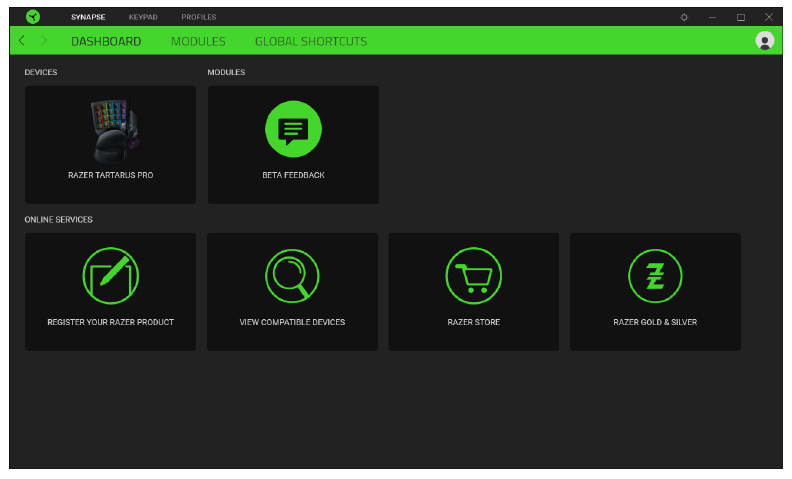Switch to the Keypad tab
This screenshot has width=792, height=479.
143,17
